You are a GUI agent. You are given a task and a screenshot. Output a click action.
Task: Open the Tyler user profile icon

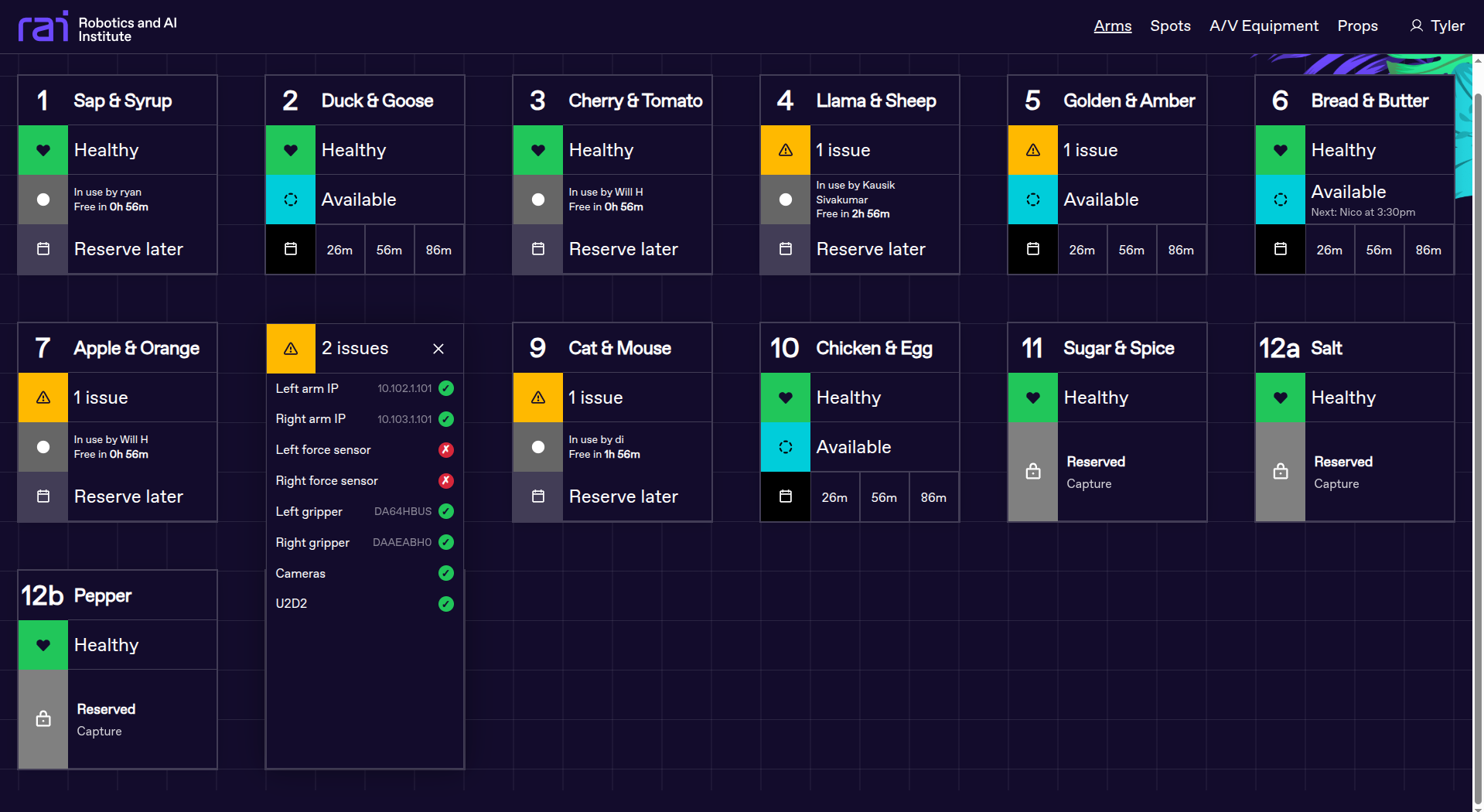(x=1416, y=26)
